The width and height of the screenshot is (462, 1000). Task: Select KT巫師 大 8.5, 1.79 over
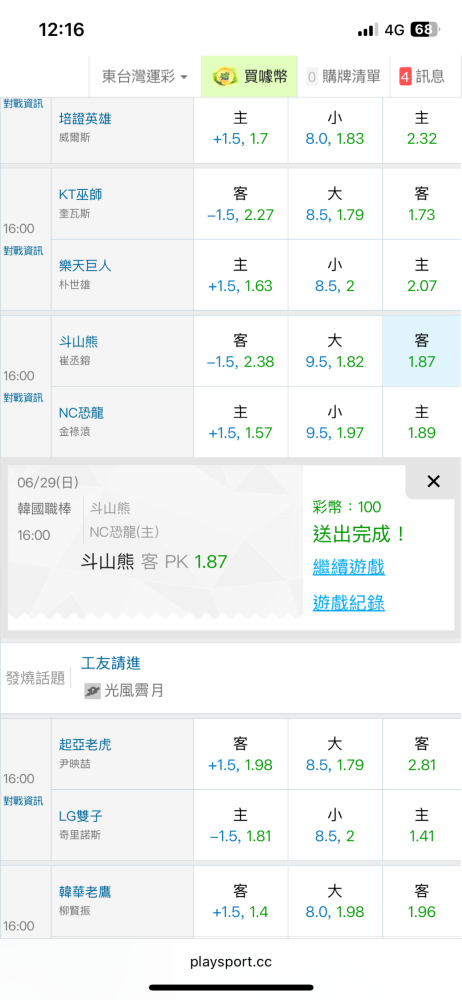click(x=335, y=204)
